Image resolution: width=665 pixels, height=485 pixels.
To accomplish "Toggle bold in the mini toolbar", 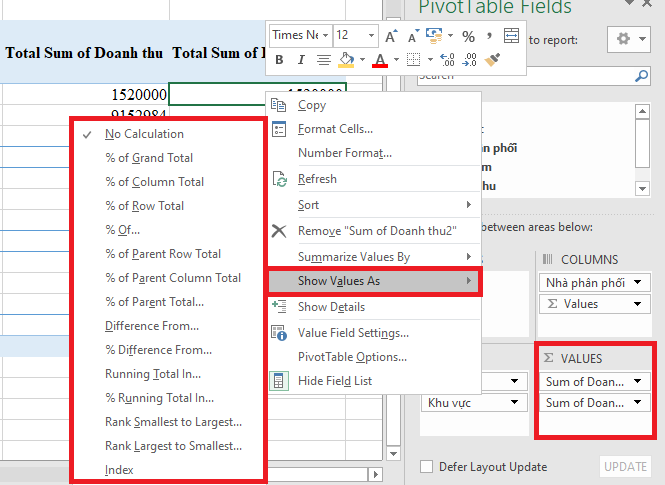I will [280, 60].
